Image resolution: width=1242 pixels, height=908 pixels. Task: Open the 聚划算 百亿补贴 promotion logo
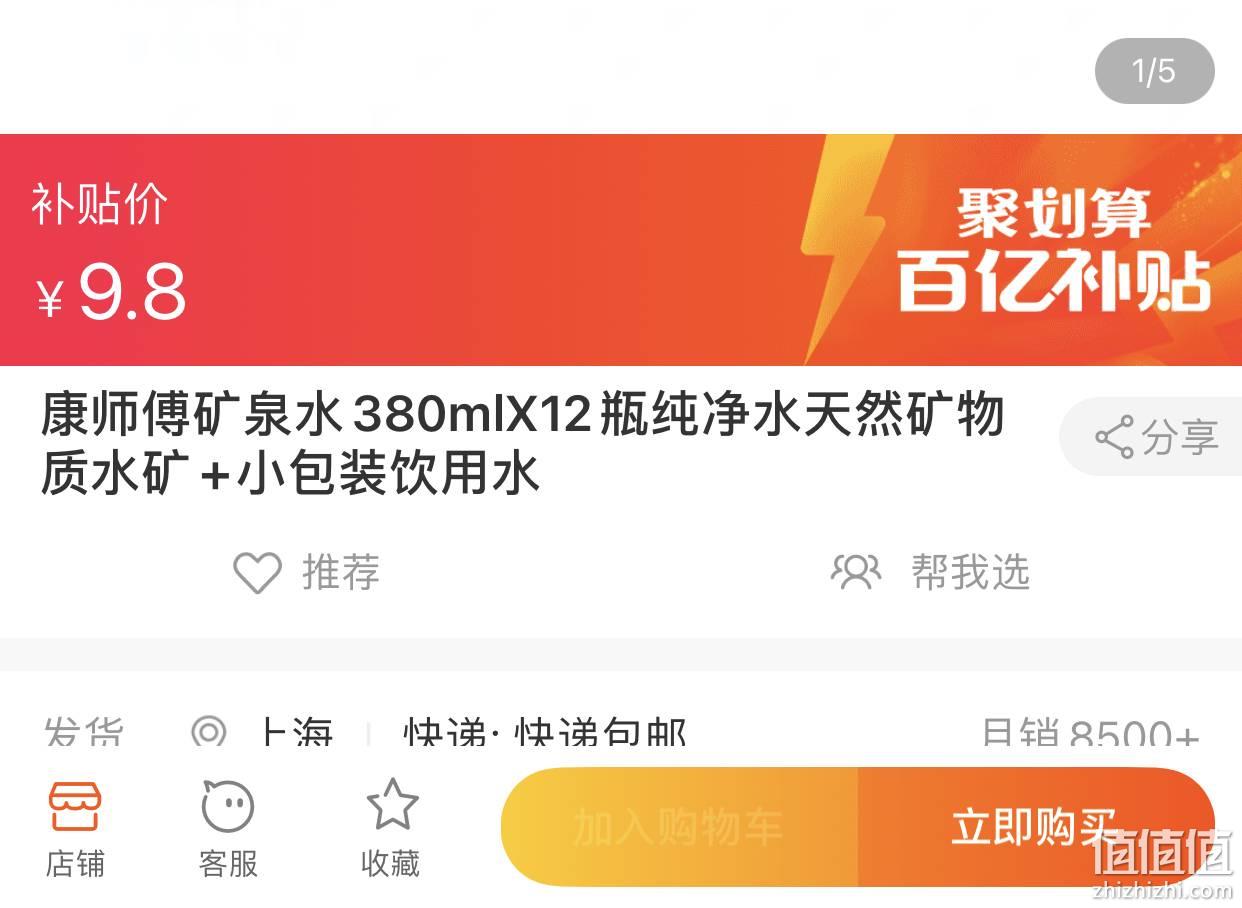pos(1053,249)
